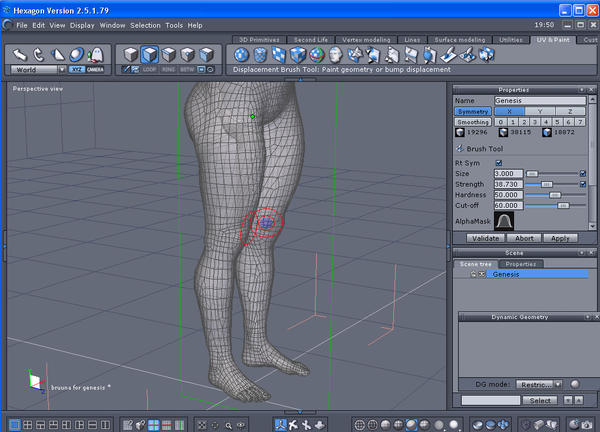Toggle the checkbox beside the Strength slider
The width and height of the screenshot is (600, 432).
coord(583,184)
